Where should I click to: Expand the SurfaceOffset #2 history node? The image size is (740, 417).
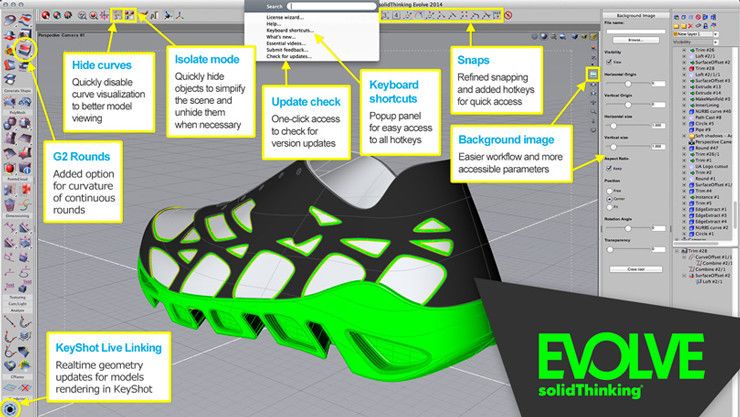685,275
